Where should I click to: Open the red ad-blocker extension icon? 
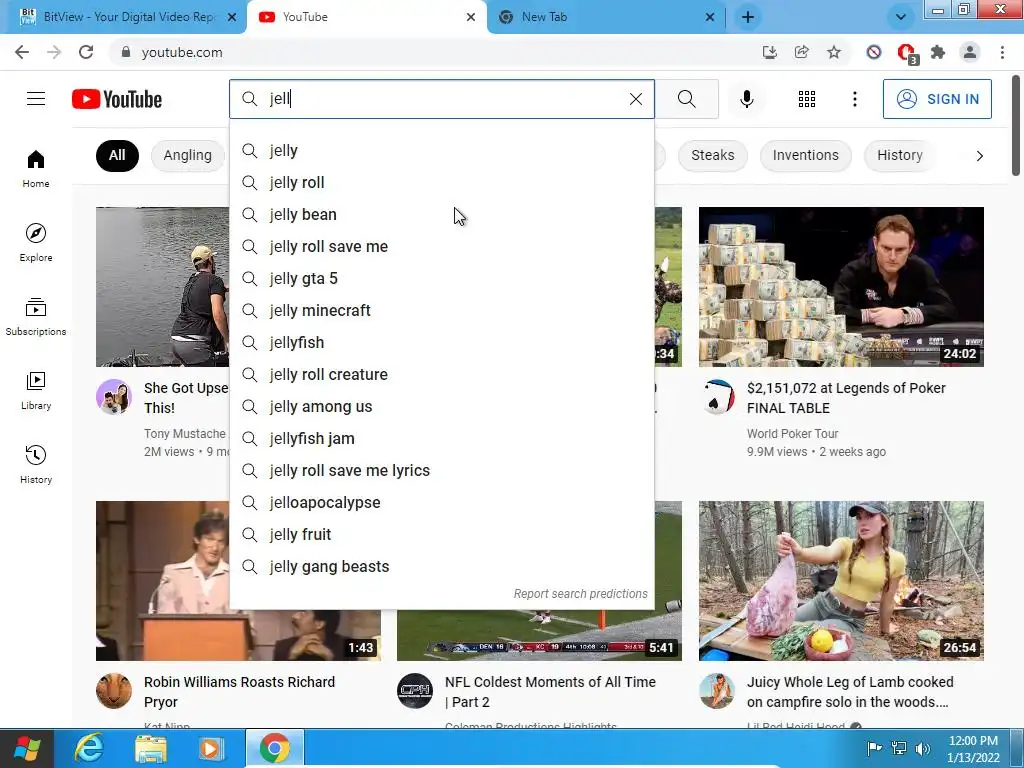[x=906, y=53]
